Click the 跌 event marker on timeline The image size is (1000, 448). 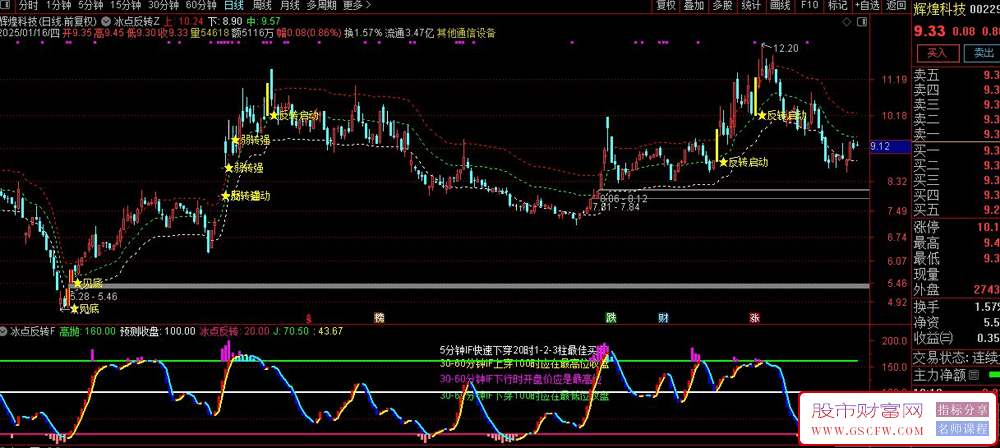point(611,317)
